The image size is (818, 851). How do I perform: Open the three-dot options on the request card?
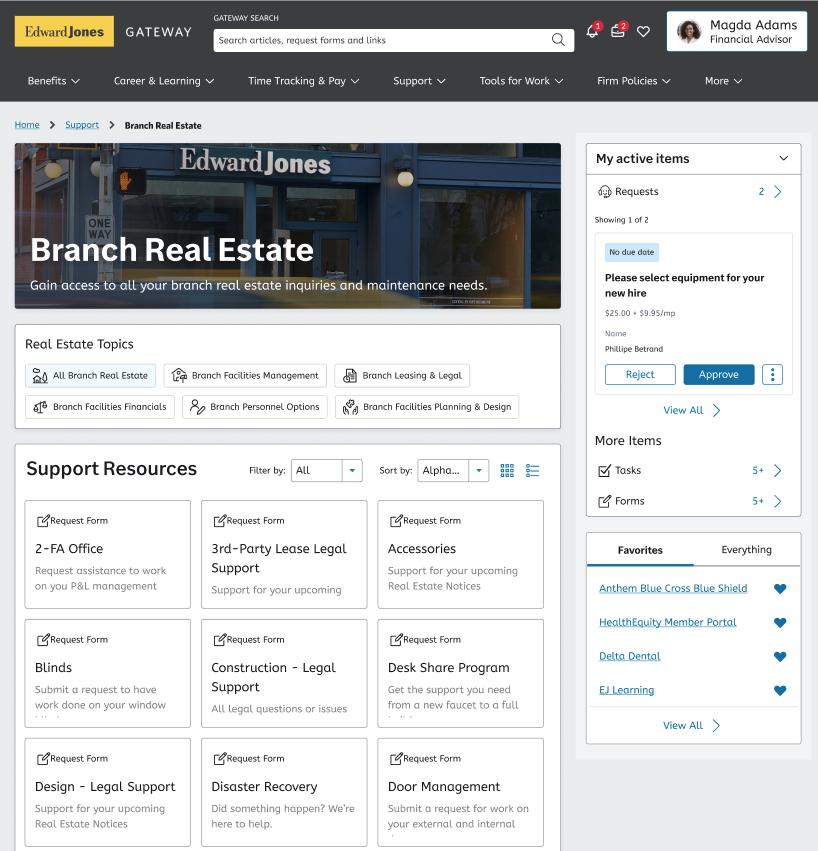point(772,374)
